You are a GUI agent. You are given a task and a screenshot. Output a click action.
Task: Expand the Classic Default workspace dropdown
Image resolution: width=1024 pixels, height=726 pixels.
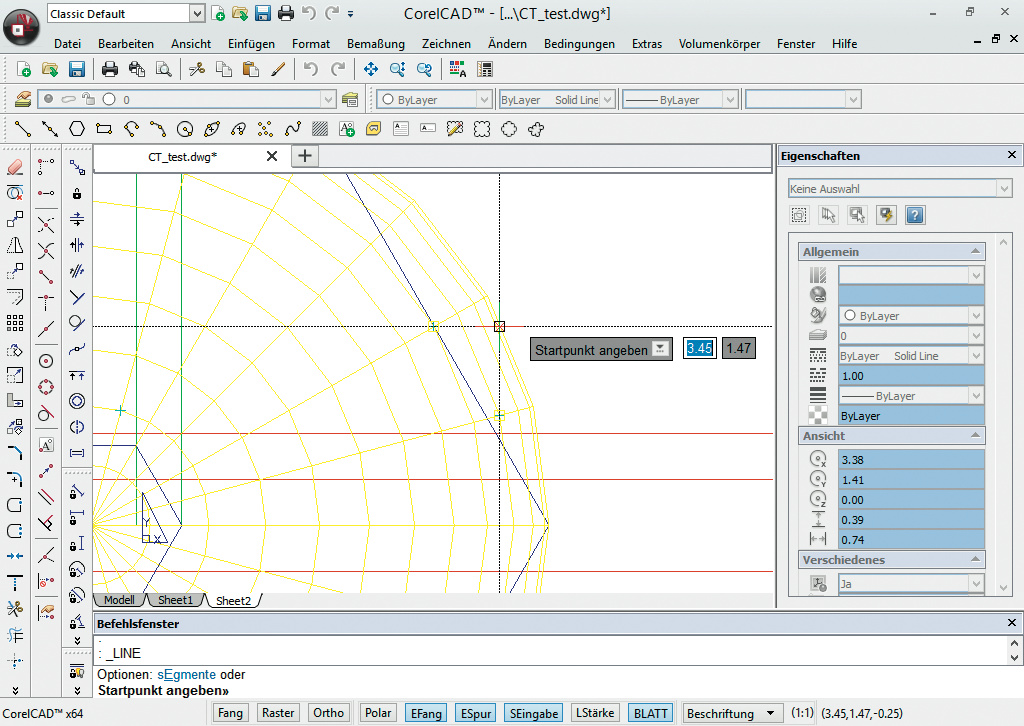point(195,13)
